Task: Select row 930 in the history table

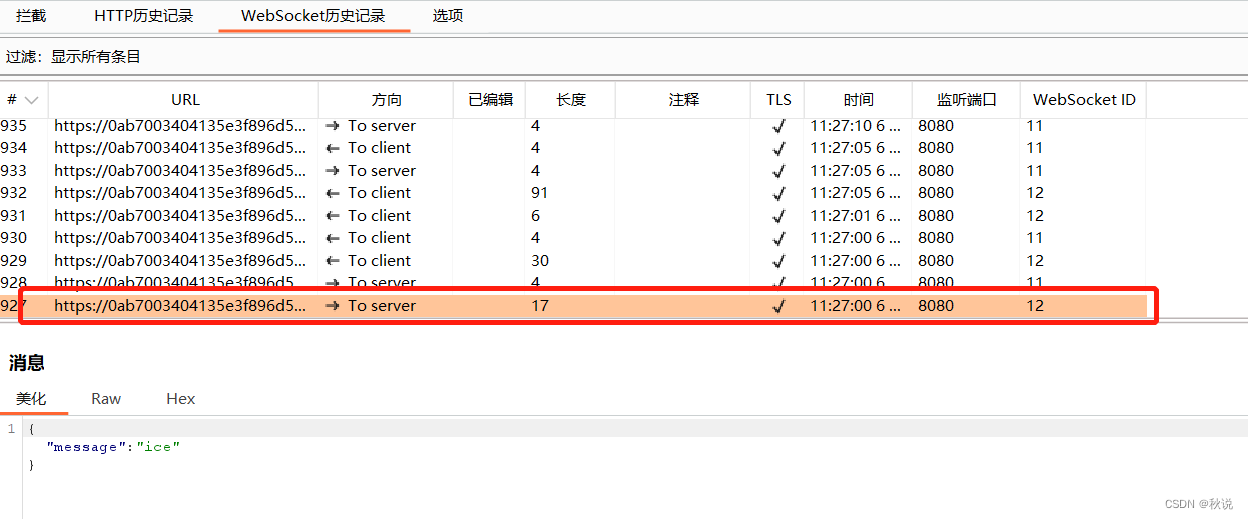Action: 573,238
